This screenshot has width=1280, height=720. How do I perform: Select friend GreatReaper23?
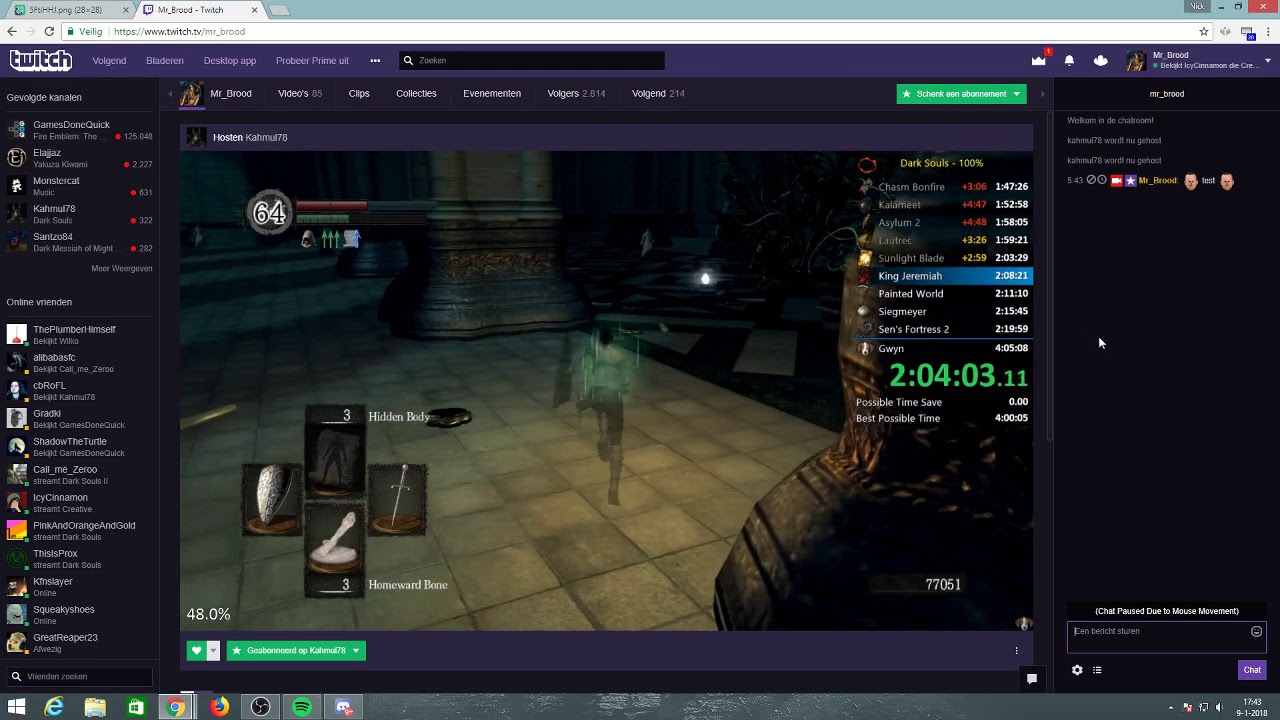[80, 642]
